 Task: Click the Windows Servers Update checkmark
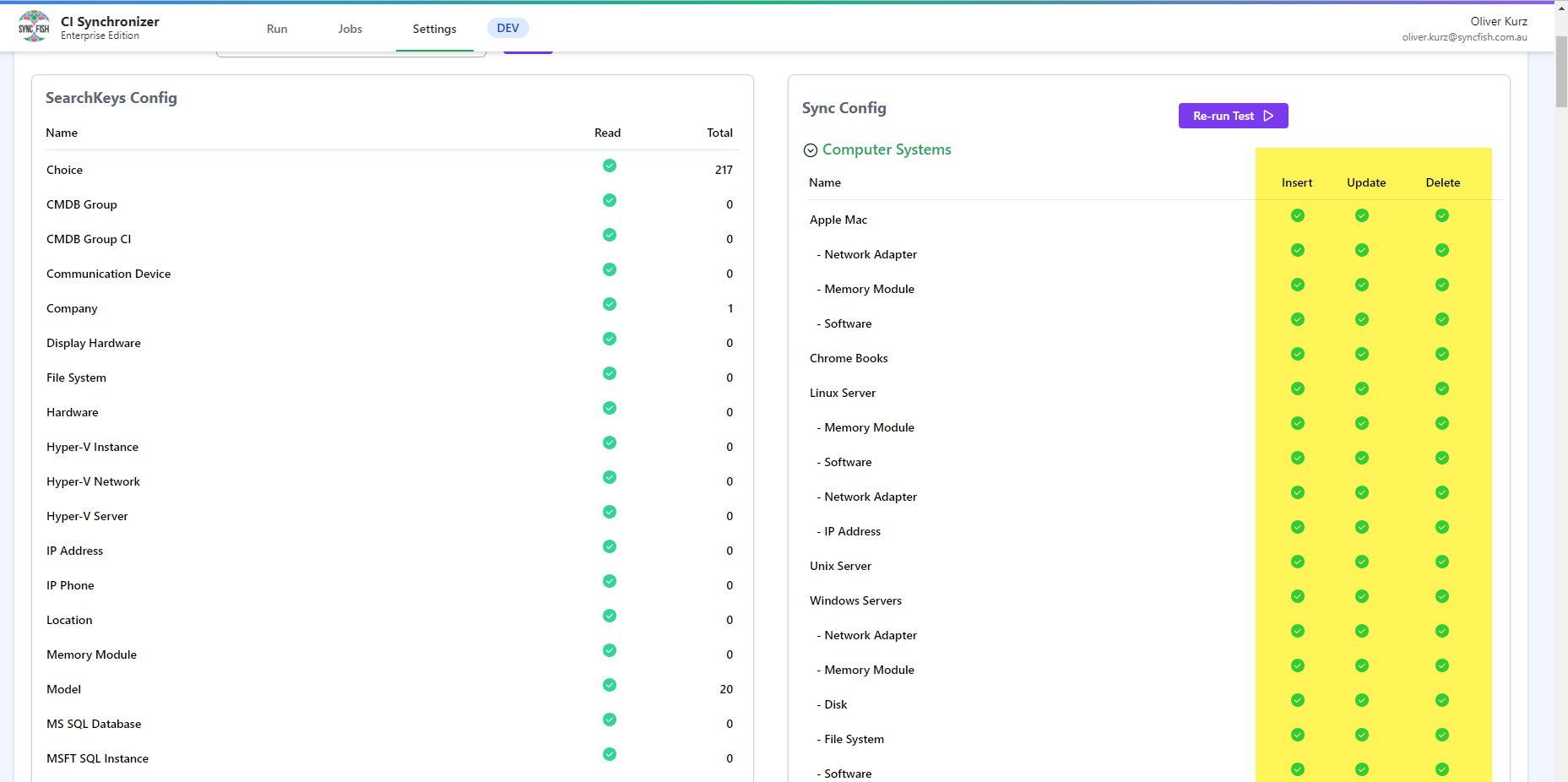pyautogui.click(x=1362, y=596)
